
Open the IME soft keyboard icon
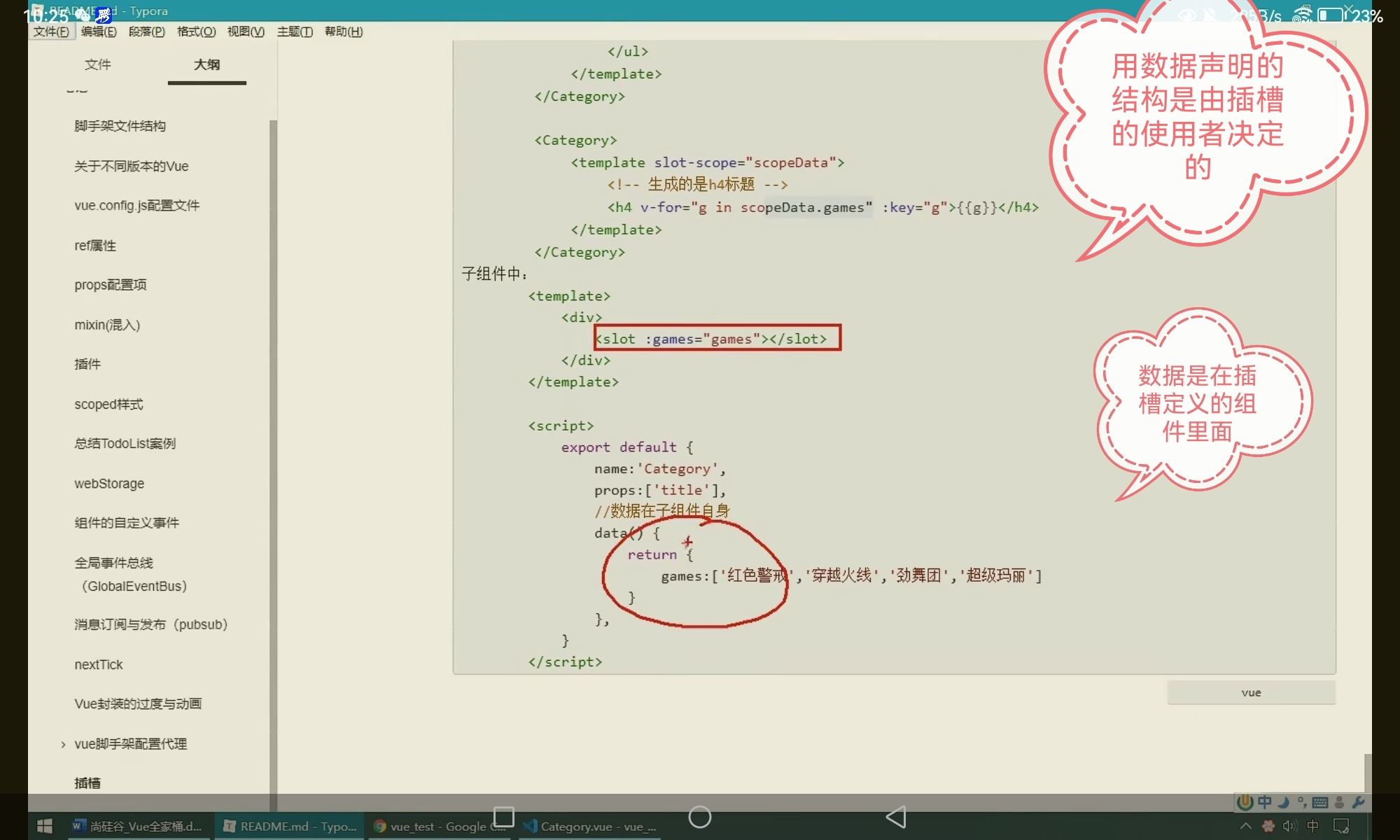(x=1320, y=802)
